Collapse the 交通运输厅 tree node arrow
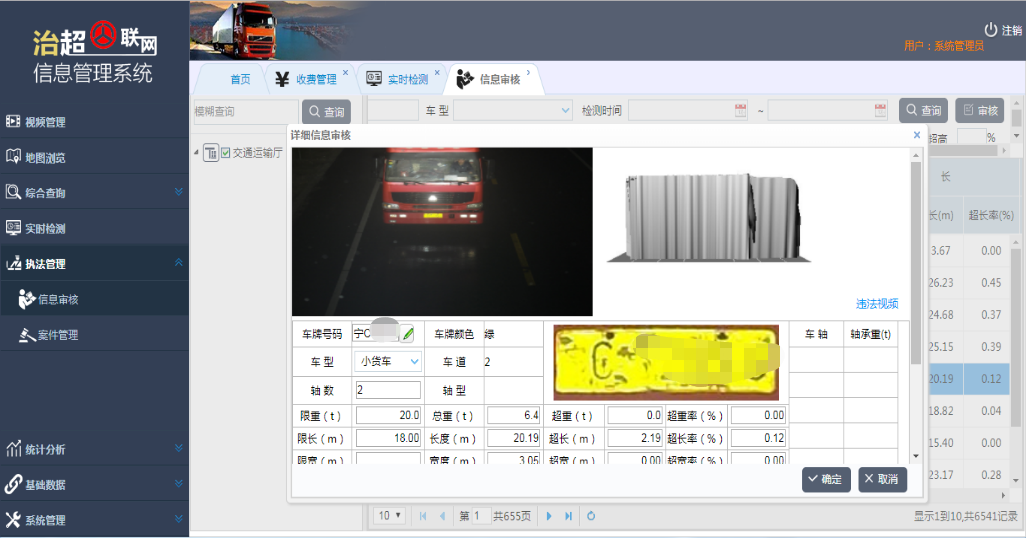This screenshot has width=1026, height=538. [196, 153]
